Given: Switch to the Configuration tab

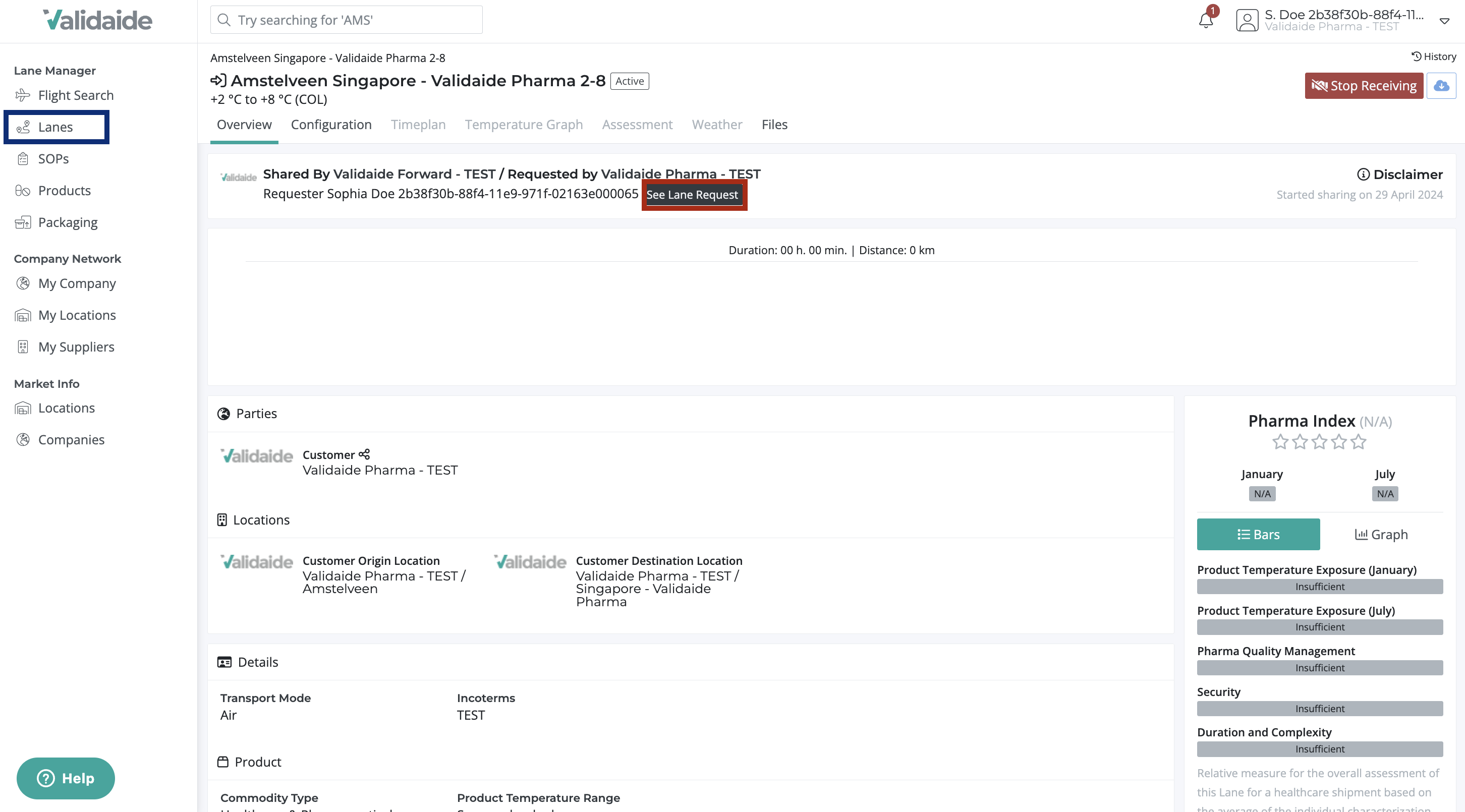Looking at the screenshot, I should (x=331, y=125).
